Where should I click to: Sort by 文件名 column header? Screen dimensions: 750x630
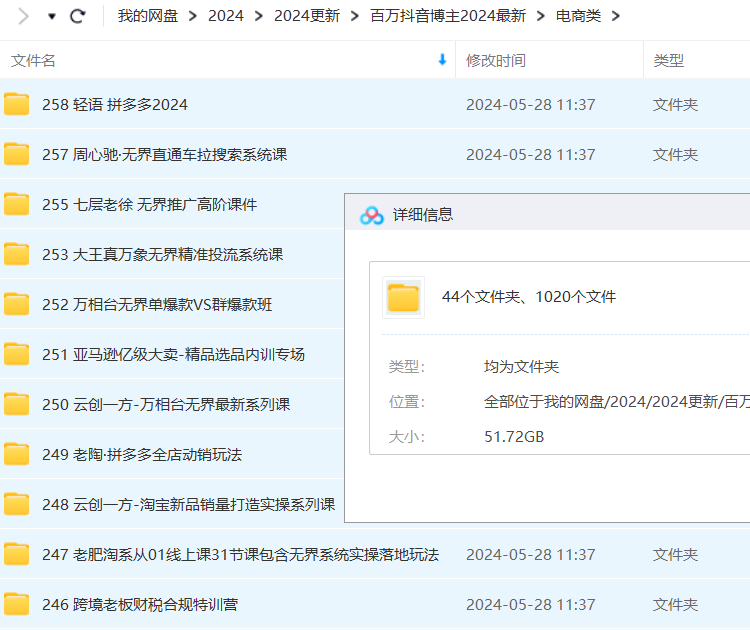[34, 60]
